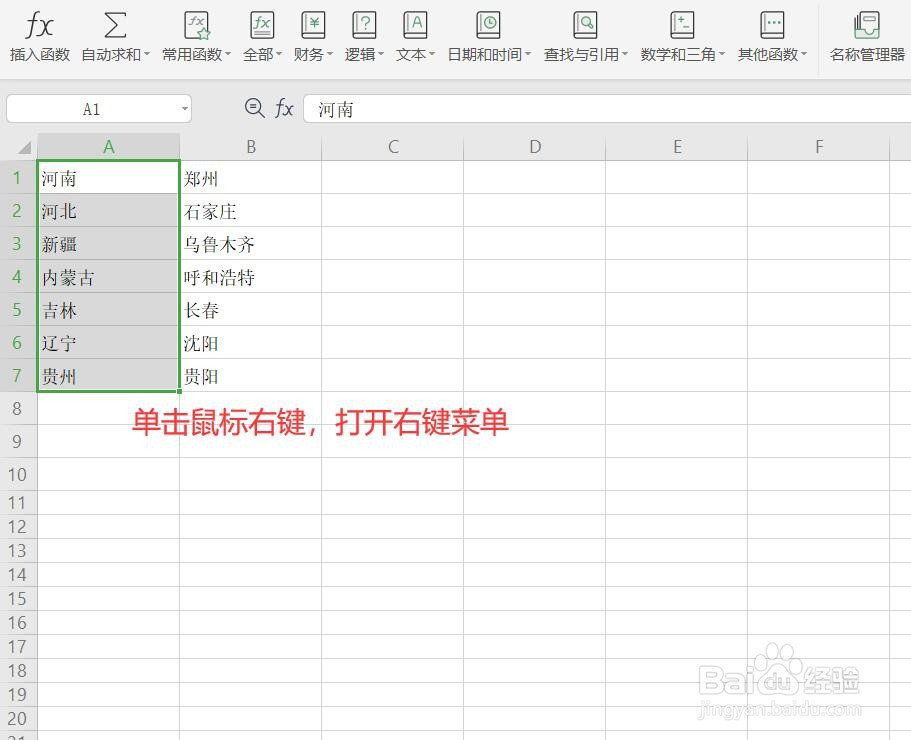
Task: Open the Insert Function (插入函数) dialog
Action: click(x=38, y=35)
